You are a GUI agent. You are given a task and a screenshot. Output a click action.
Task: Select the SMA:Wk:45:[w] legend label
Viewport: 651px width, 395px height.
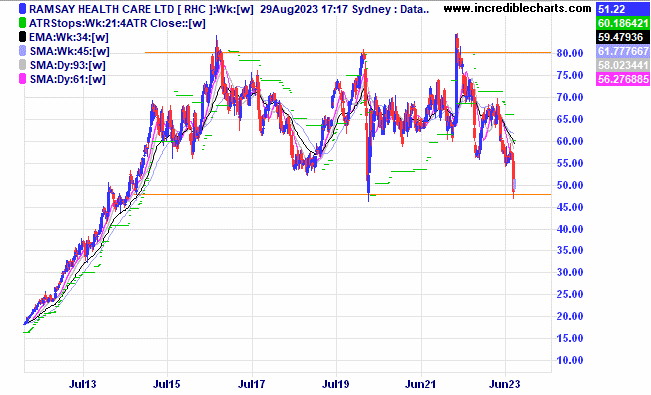click(69, 52)
